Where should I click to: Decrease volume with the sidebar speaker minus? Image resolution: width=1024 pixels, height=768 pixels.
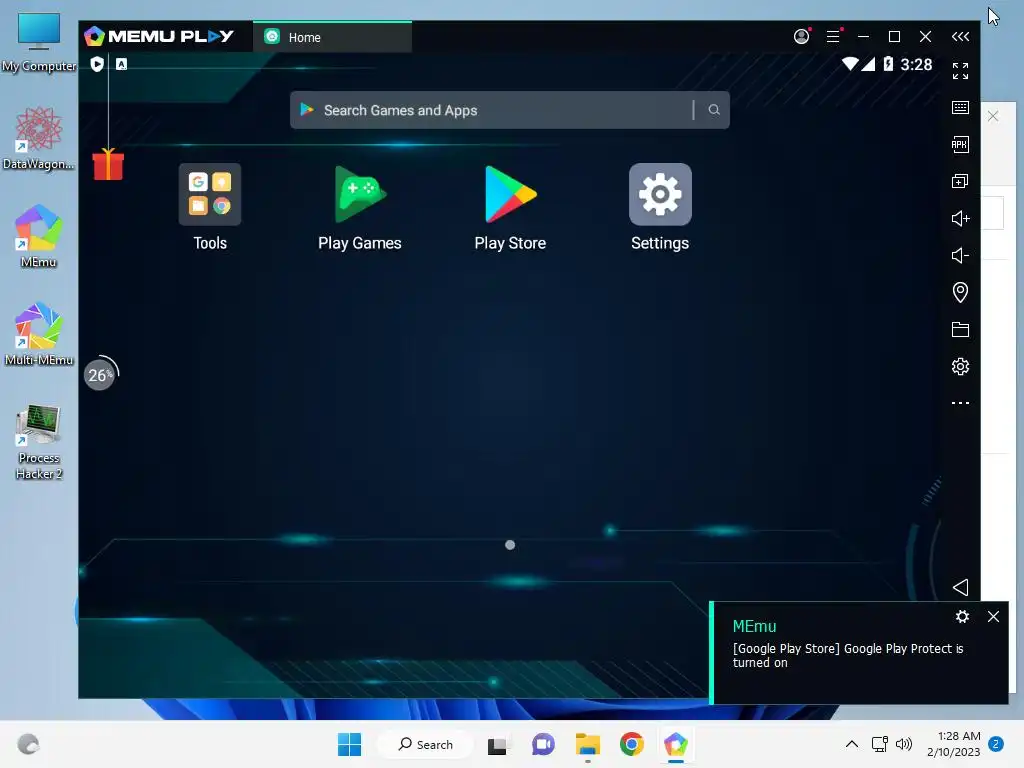[x=960, y=255]
